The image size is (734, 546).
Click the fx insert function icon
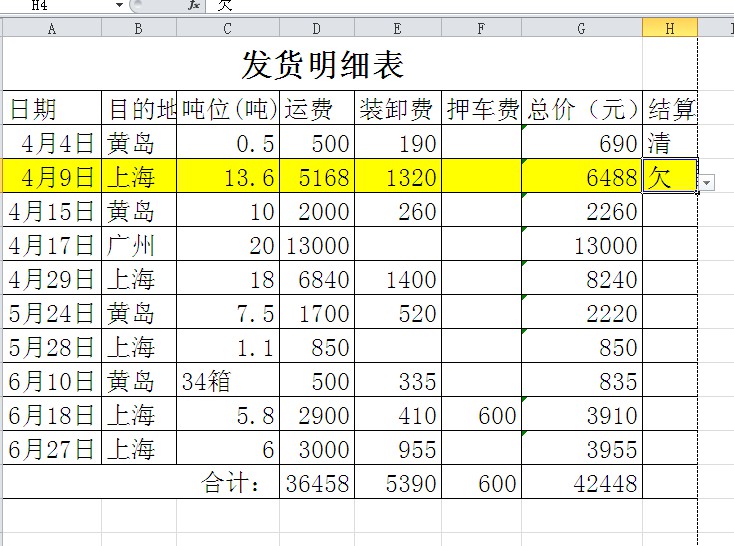point(194,5)
